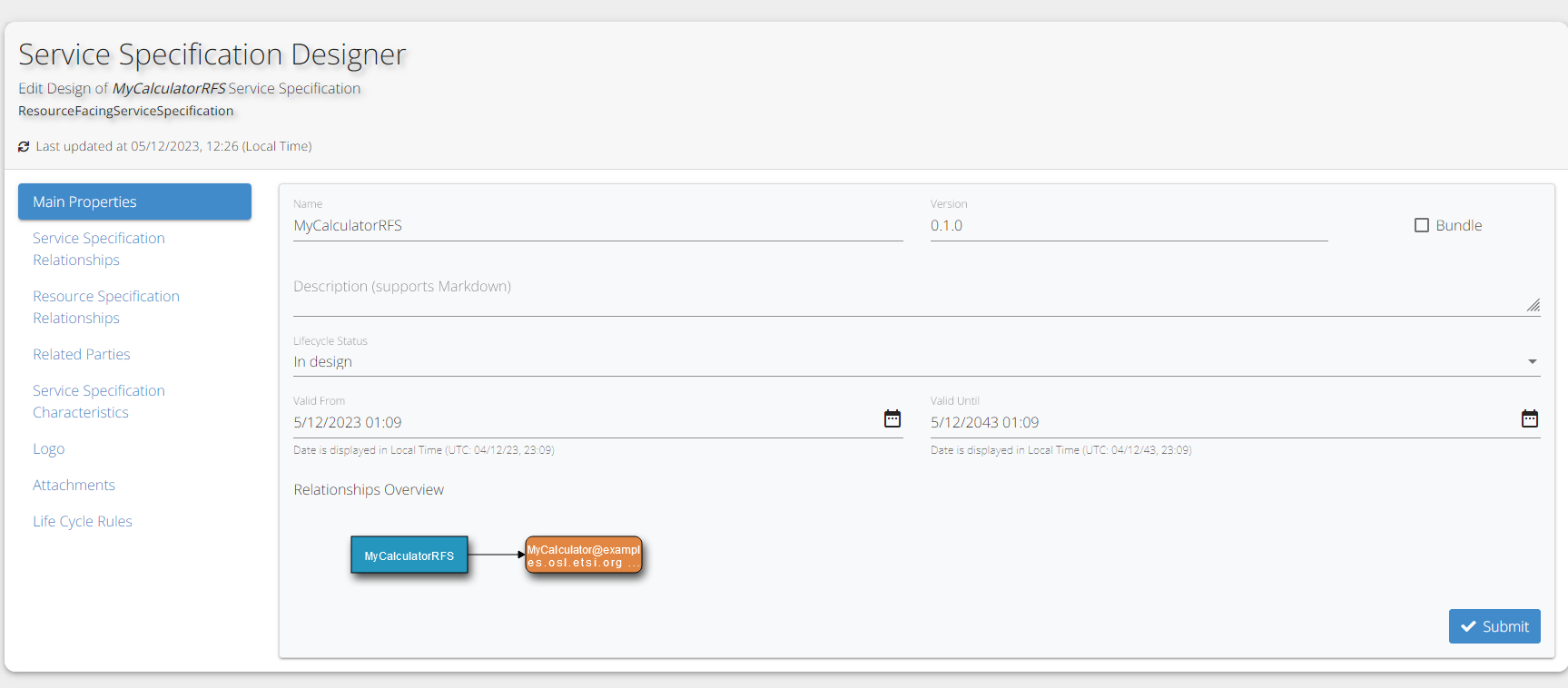Open Service Specification Characteristics section
This screenshot has height=688, width=1568.
[99, 401]
